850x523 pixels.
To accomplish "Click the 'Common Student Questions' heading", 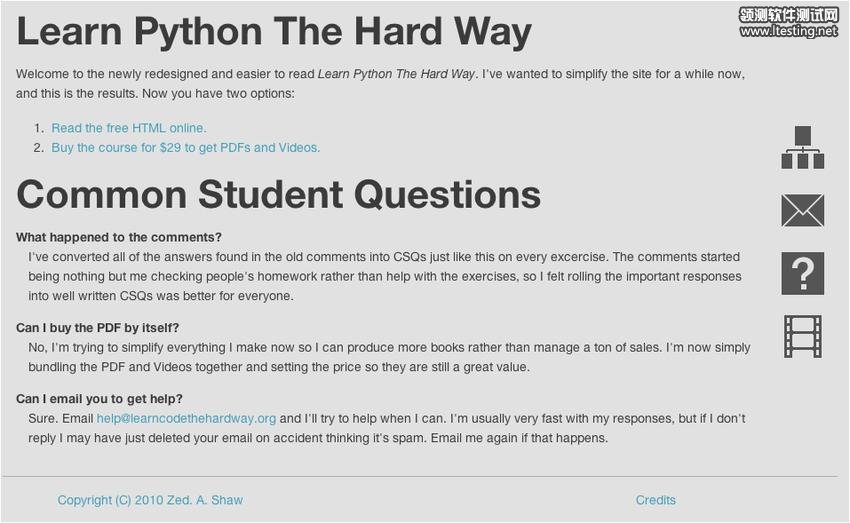I will (278, 194).
